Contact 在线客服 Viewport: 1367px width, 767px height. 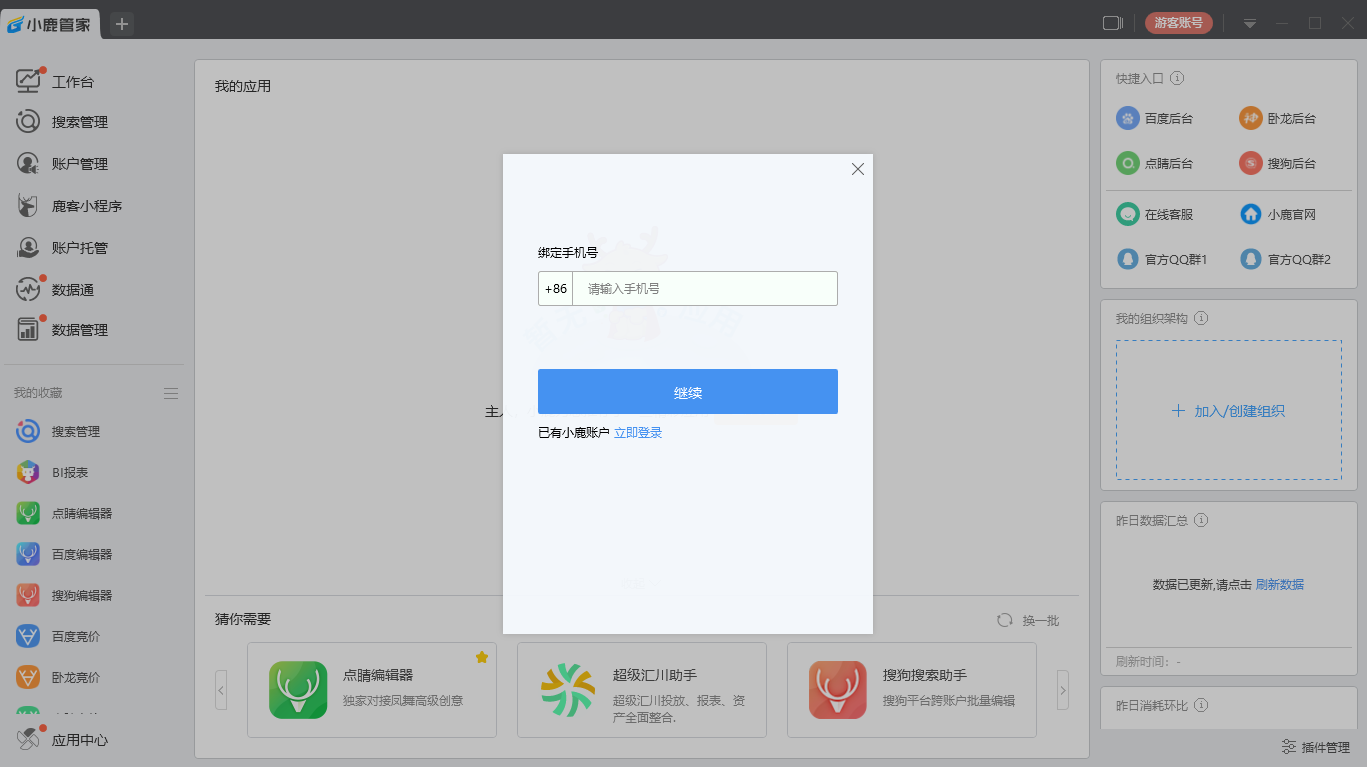[x=1156, y=214]
